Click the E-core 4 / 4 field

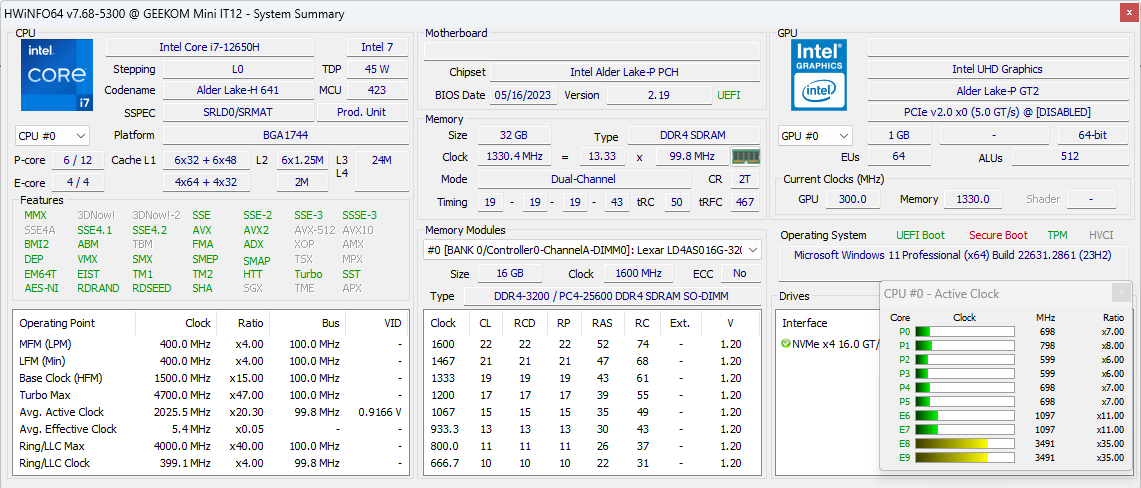pyautogui.click(x=77, y=182)
